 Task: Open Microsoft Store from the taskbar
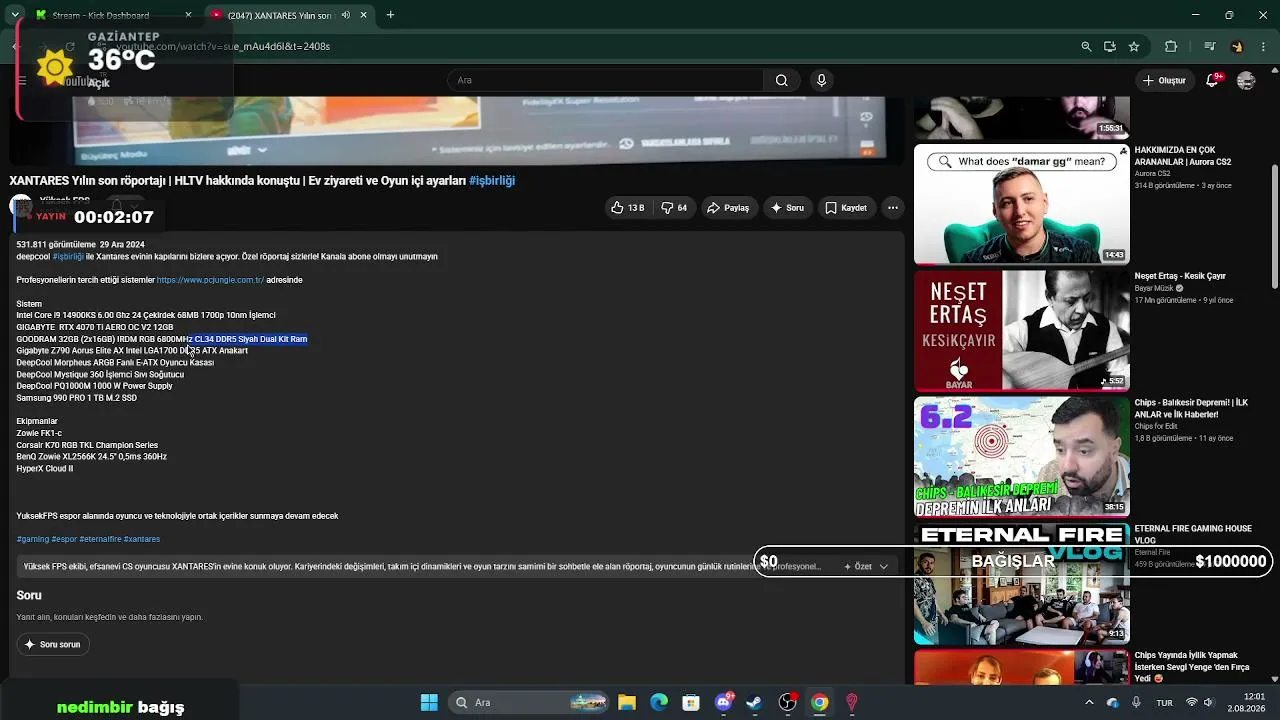[x=691, y=702]
